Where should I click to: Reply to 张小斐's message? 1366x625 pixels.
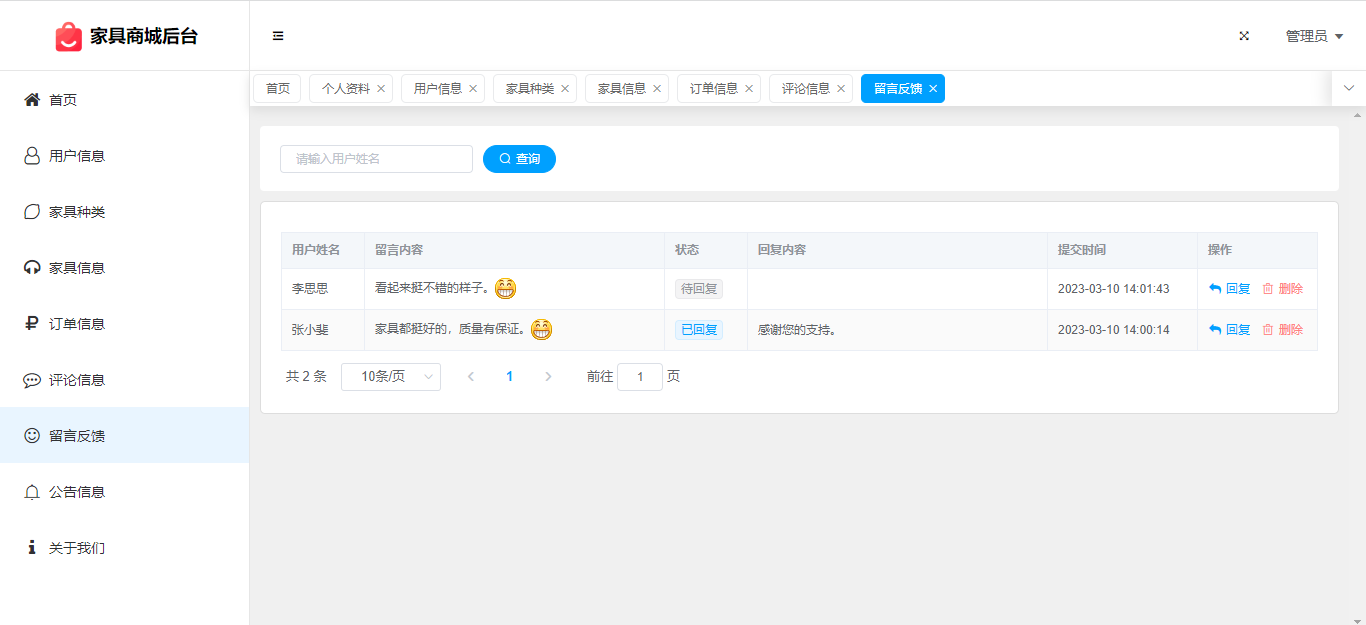tap(1229, 330)
